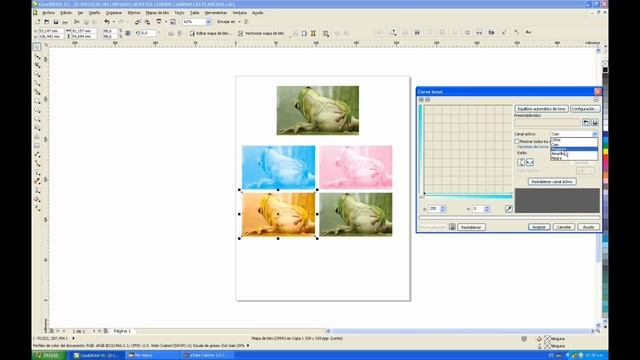640x360 pixels.
Task: Click Equilibrio automático de tono button
Action: coord(541,109)
